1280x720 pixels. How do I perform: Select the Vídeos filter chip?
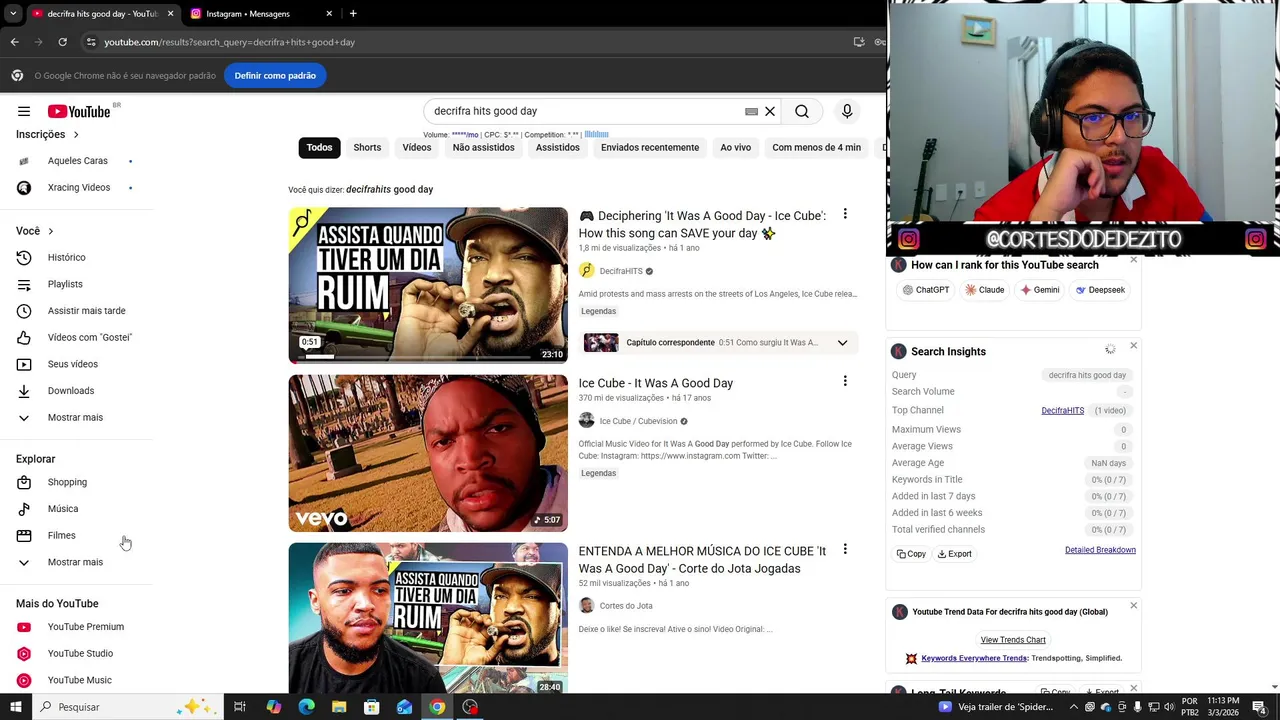pos(417,148)
